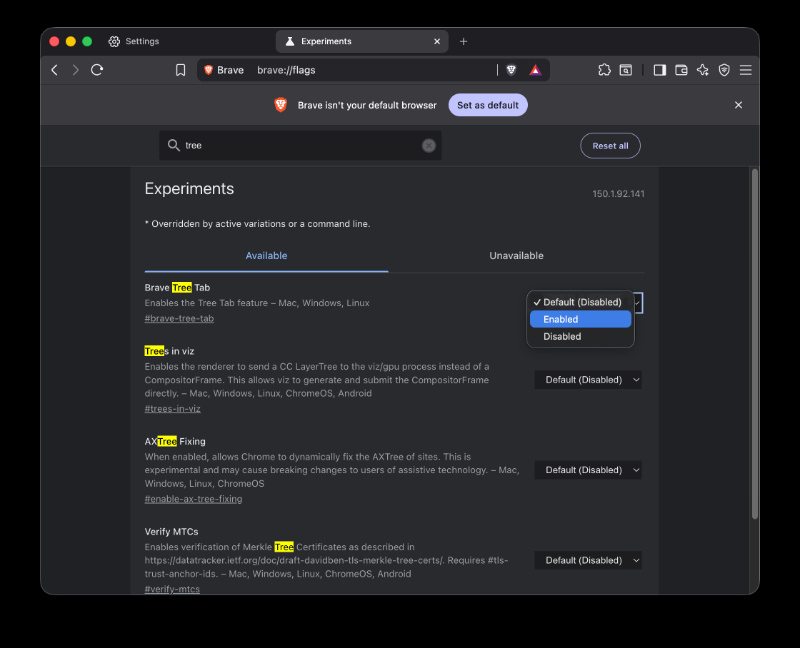Image resolution: width=800 pixels, height=648 pixels.
Task: Click the page vertical scrollbar
Action: (755, 344)
